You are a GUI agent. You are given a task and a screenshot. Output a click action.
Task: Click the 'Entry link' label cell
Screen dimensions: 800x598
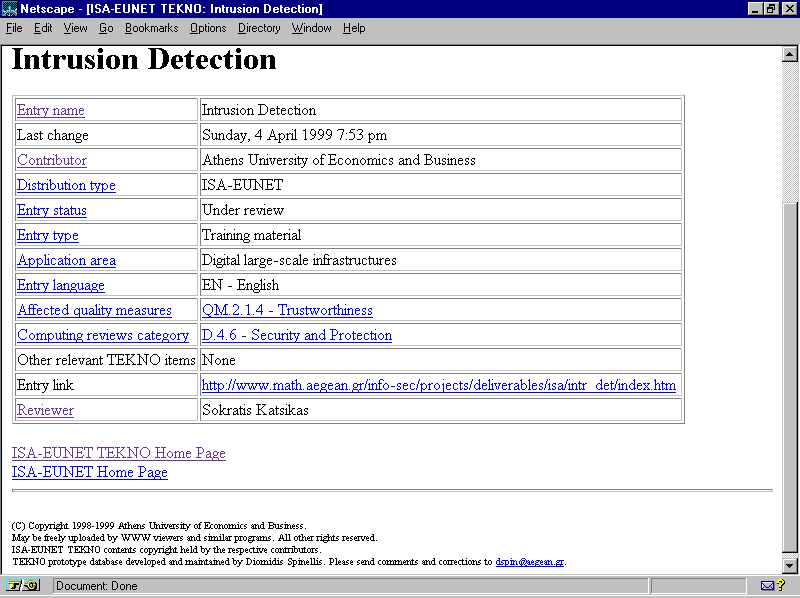tap(106, 385)
